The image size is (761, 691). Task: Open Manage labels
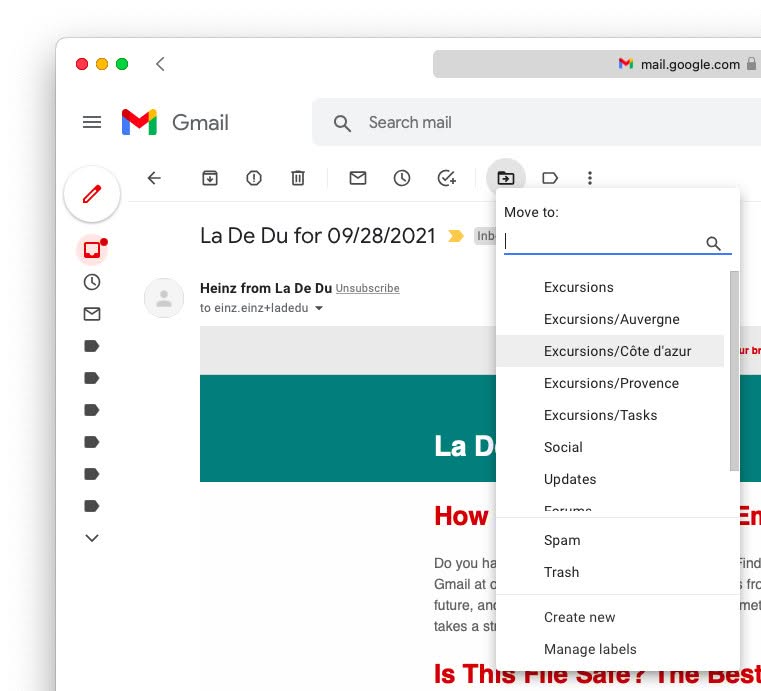coord(618,649)
